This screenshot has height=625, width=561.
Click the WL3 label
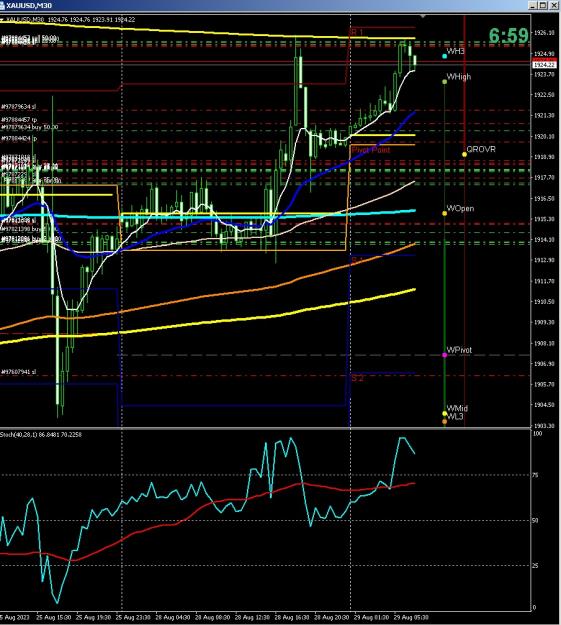tap(455, 417)
